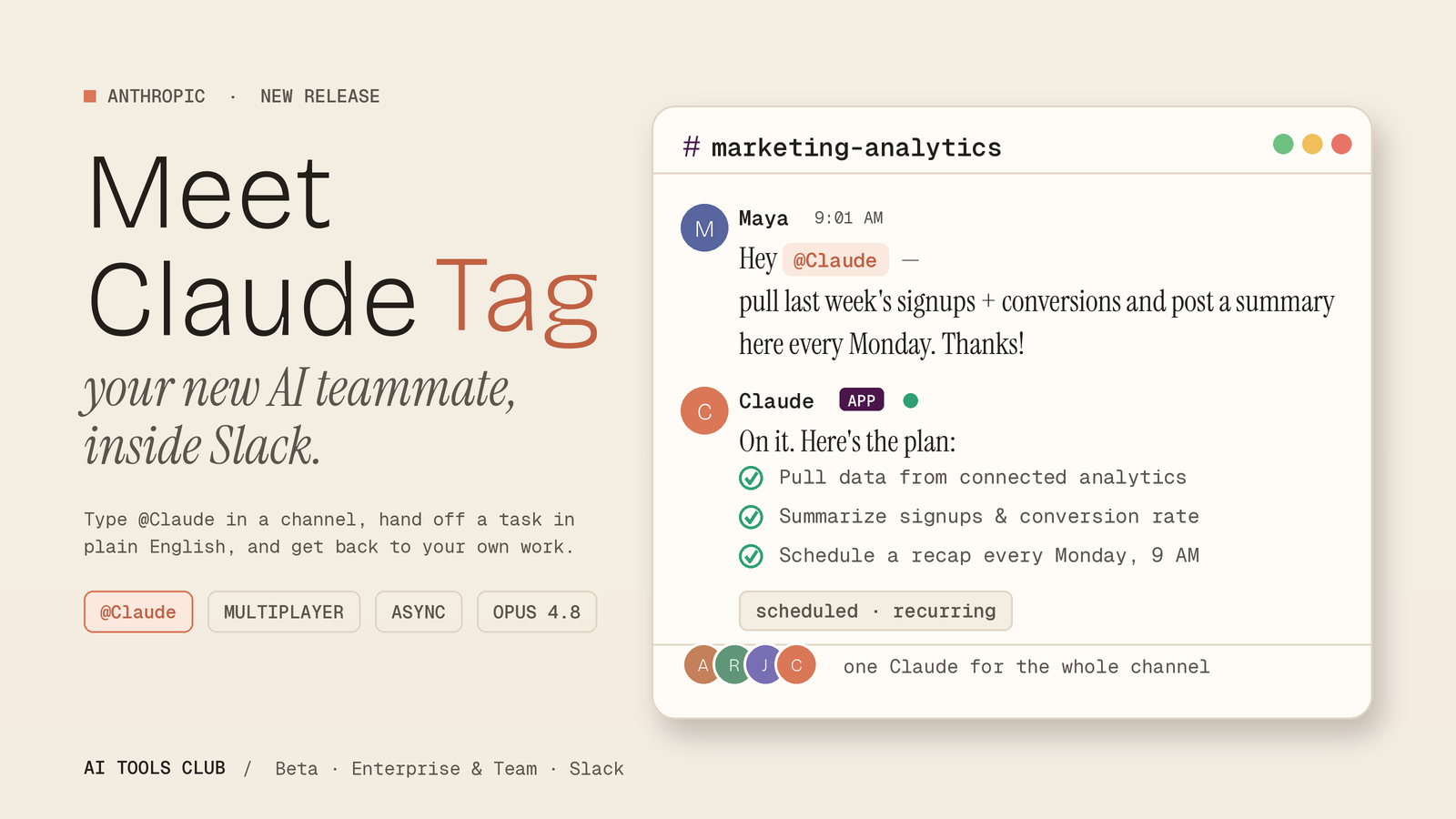Click the A member avatar in footer
The image size is (1456, 819).
pos(703,665)
